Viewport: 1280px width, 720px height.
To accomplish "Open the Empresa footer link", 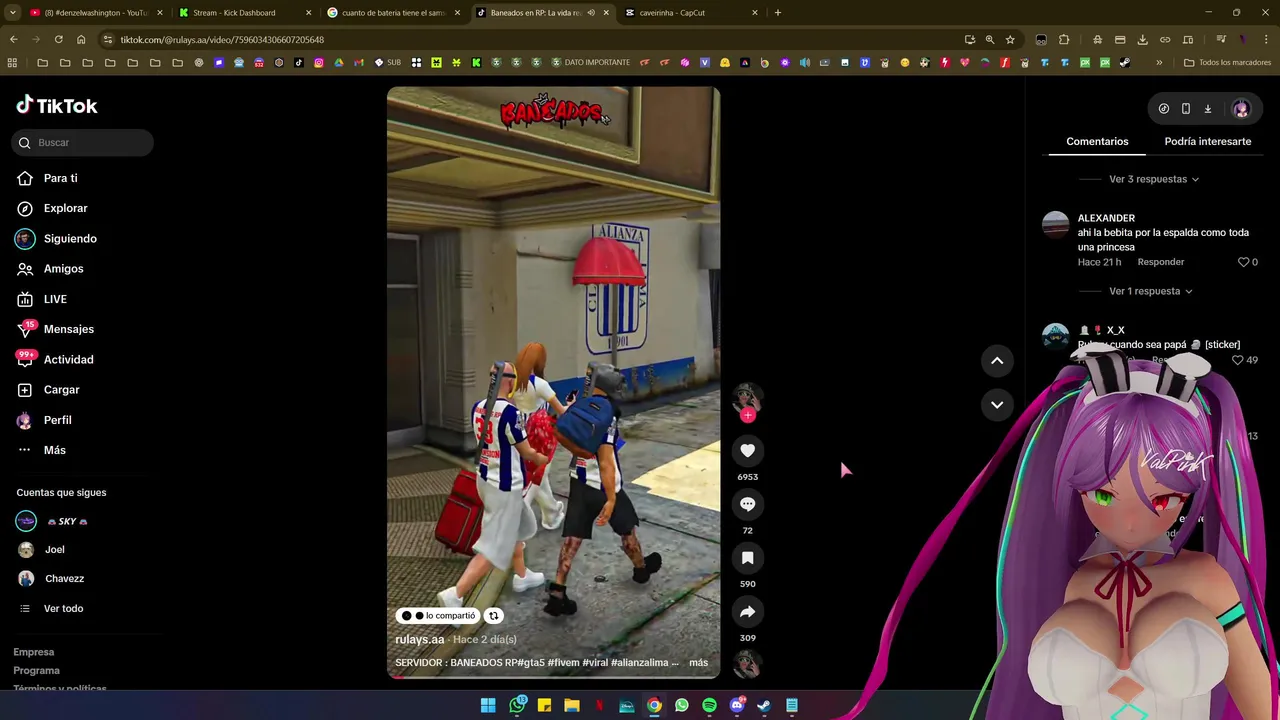I will pos(33,652).
